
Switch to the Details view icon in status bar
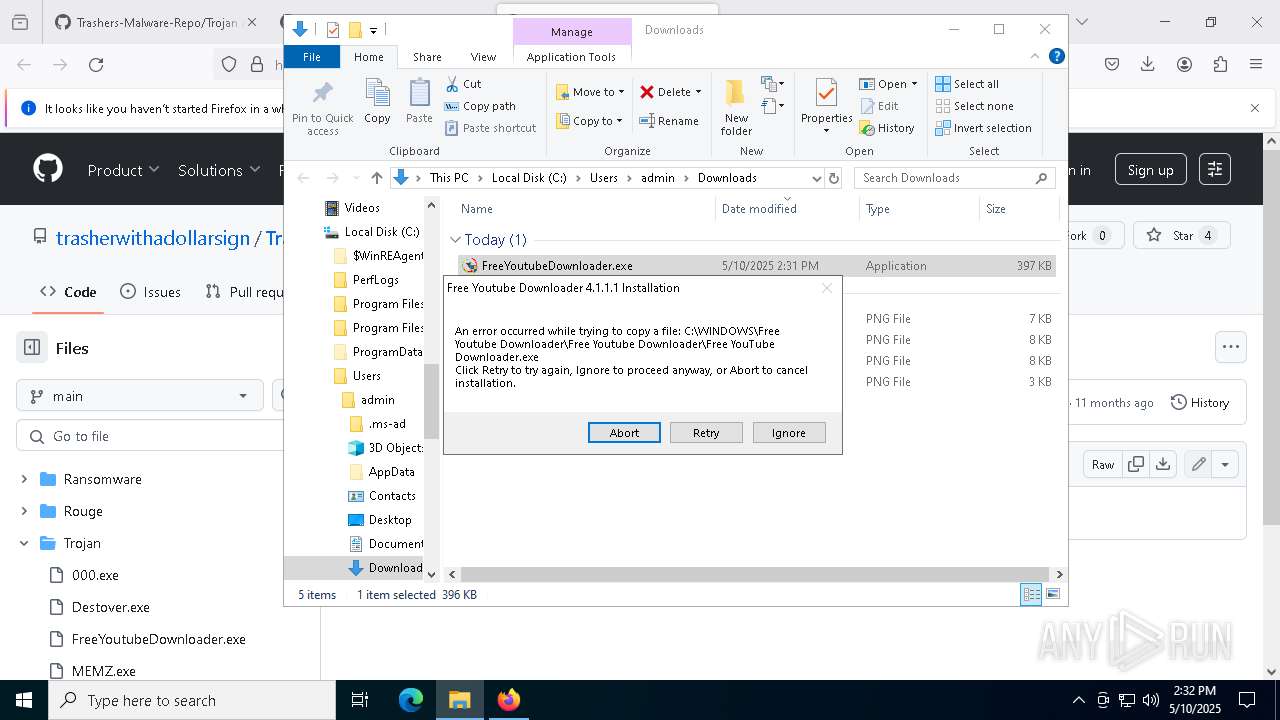pos(1031,595)
